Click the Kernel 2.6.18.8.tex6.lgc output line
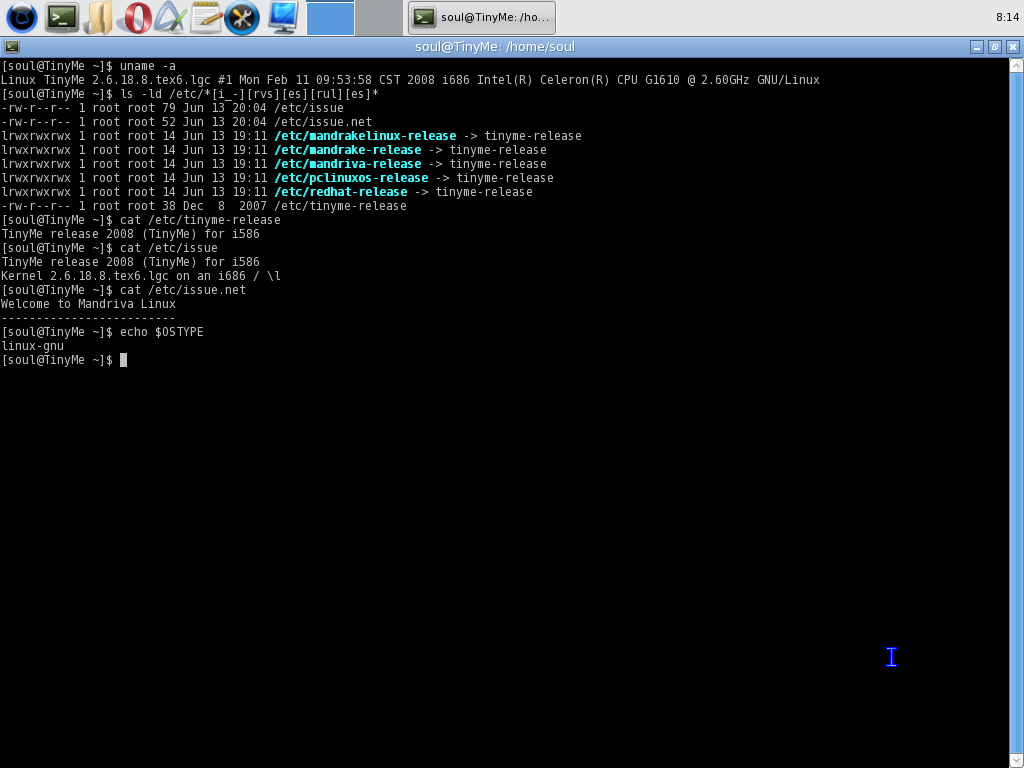 [x=140, y=276]
